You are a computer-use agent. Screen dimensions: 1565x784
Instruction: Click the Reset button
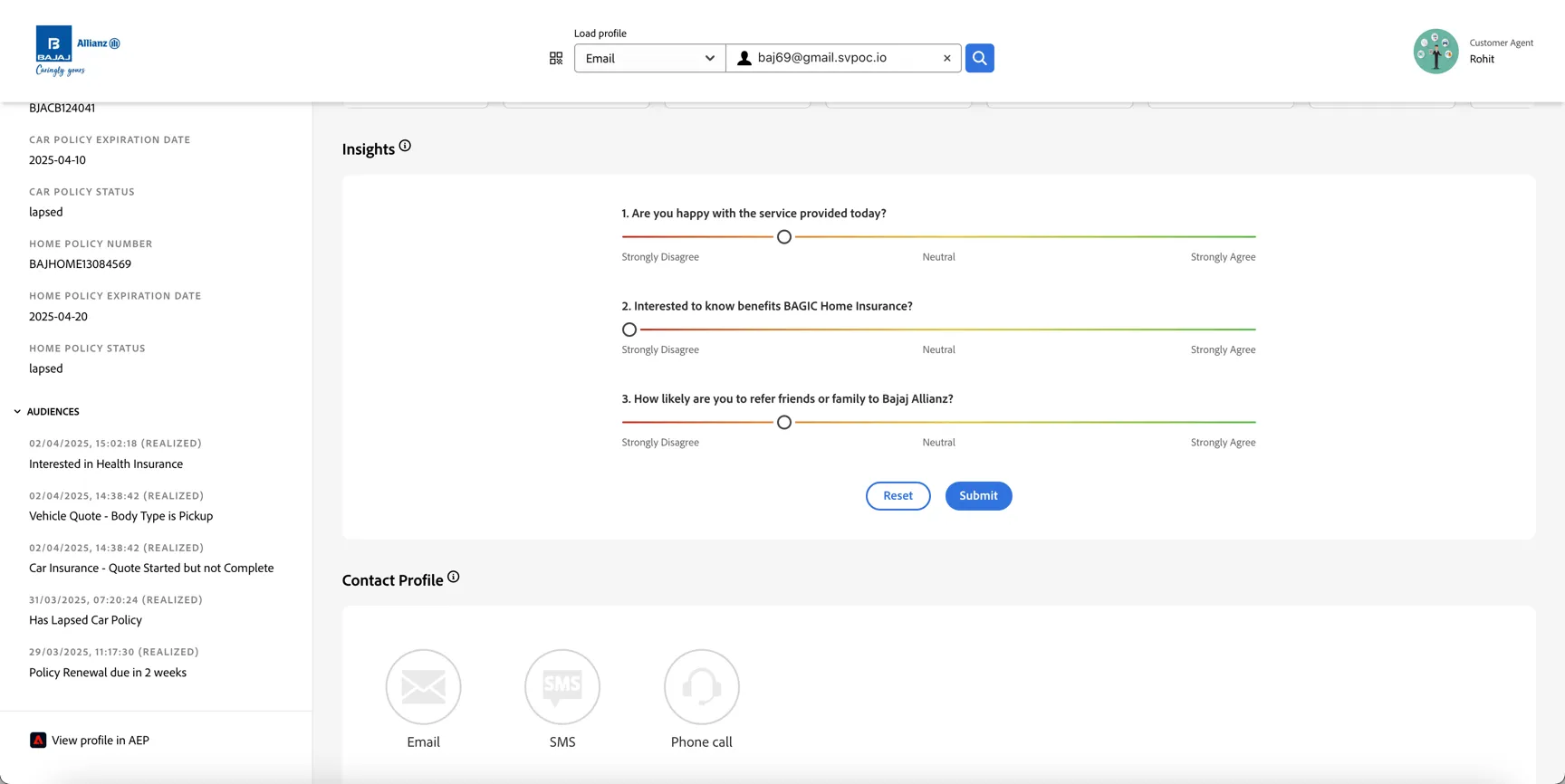click(898, 496)
